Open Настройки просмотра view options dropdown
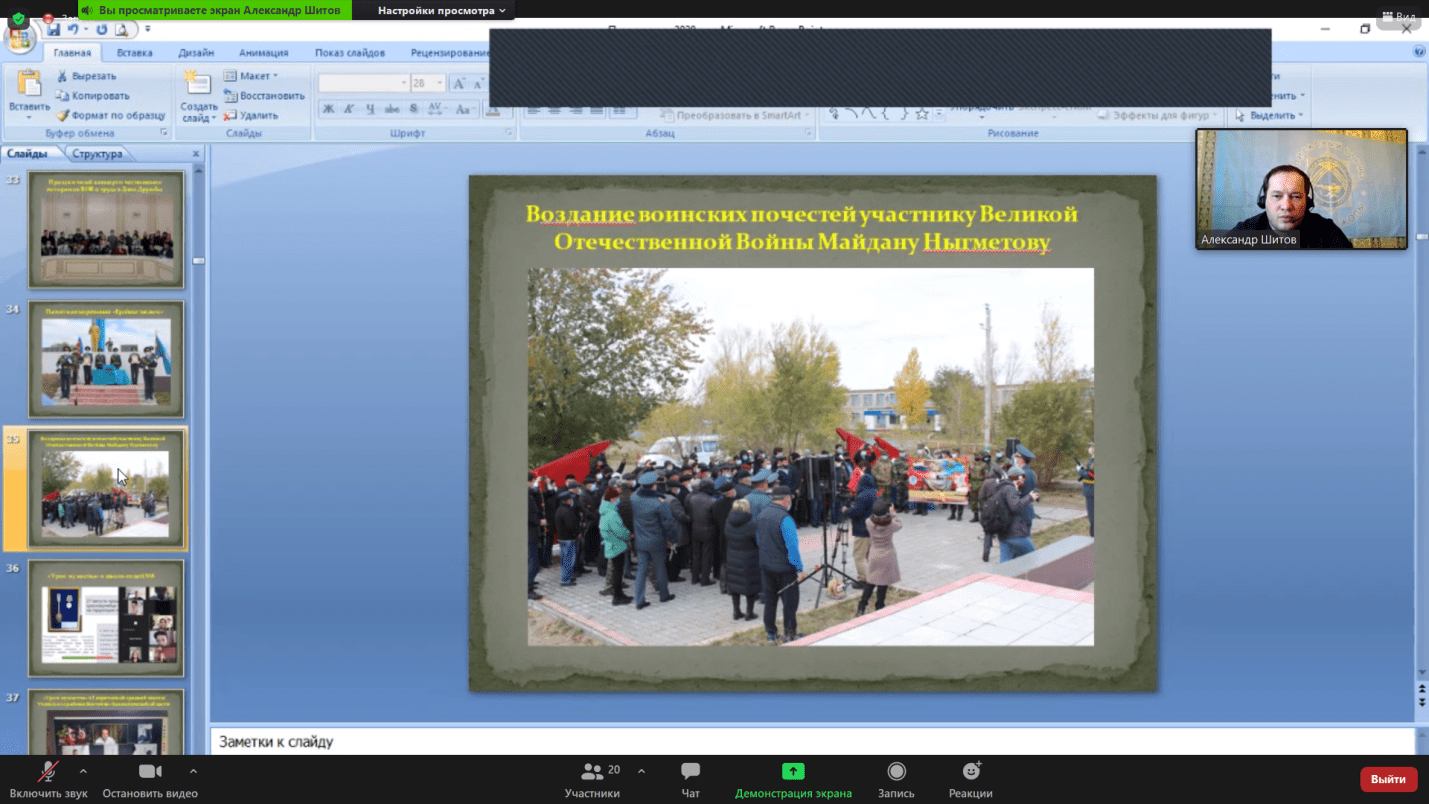Image resolution: width=1429 pixels, height=804 pixels. [441, 10]
